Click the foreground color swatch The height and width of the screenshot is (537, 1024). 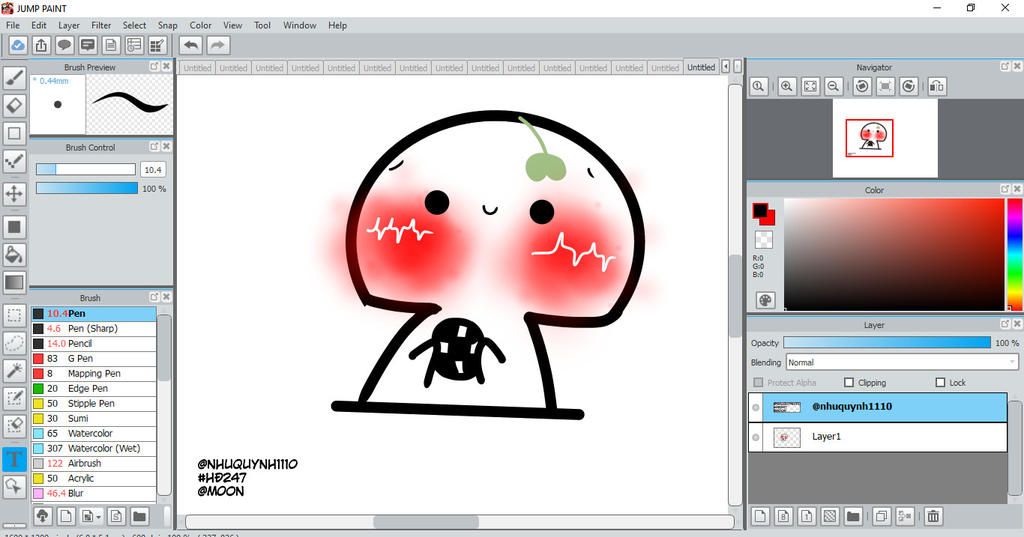(x=760, y=210)
